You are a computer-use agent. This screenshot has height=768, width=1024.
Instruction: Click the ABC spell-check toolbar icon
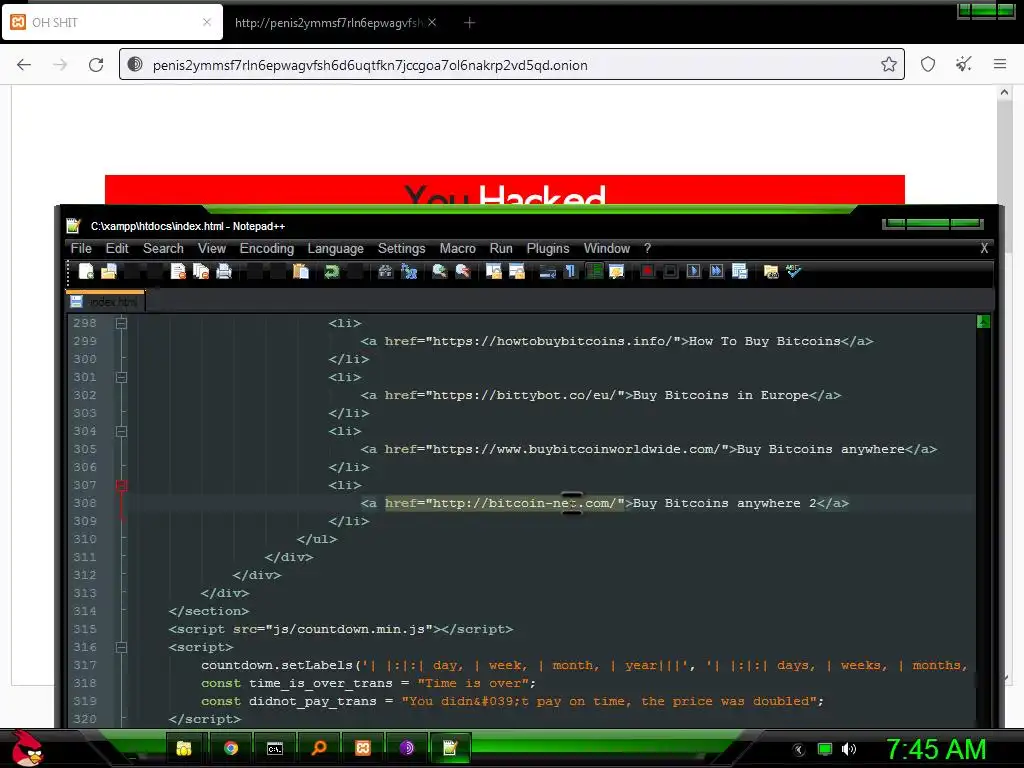point(793,271)
